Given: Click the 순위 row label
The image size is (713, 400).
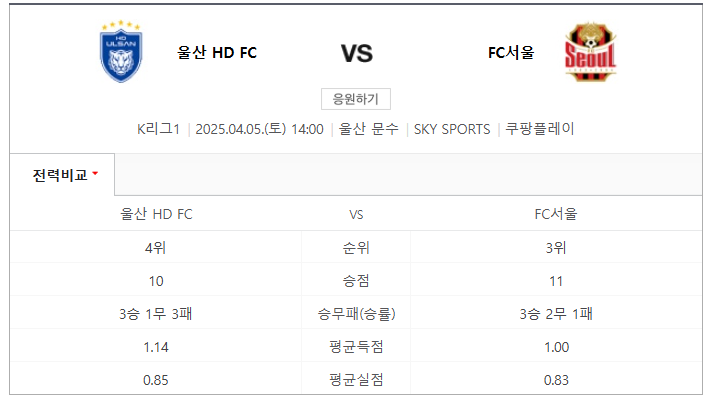Looking at the screenshot, I should click(356, 248).
